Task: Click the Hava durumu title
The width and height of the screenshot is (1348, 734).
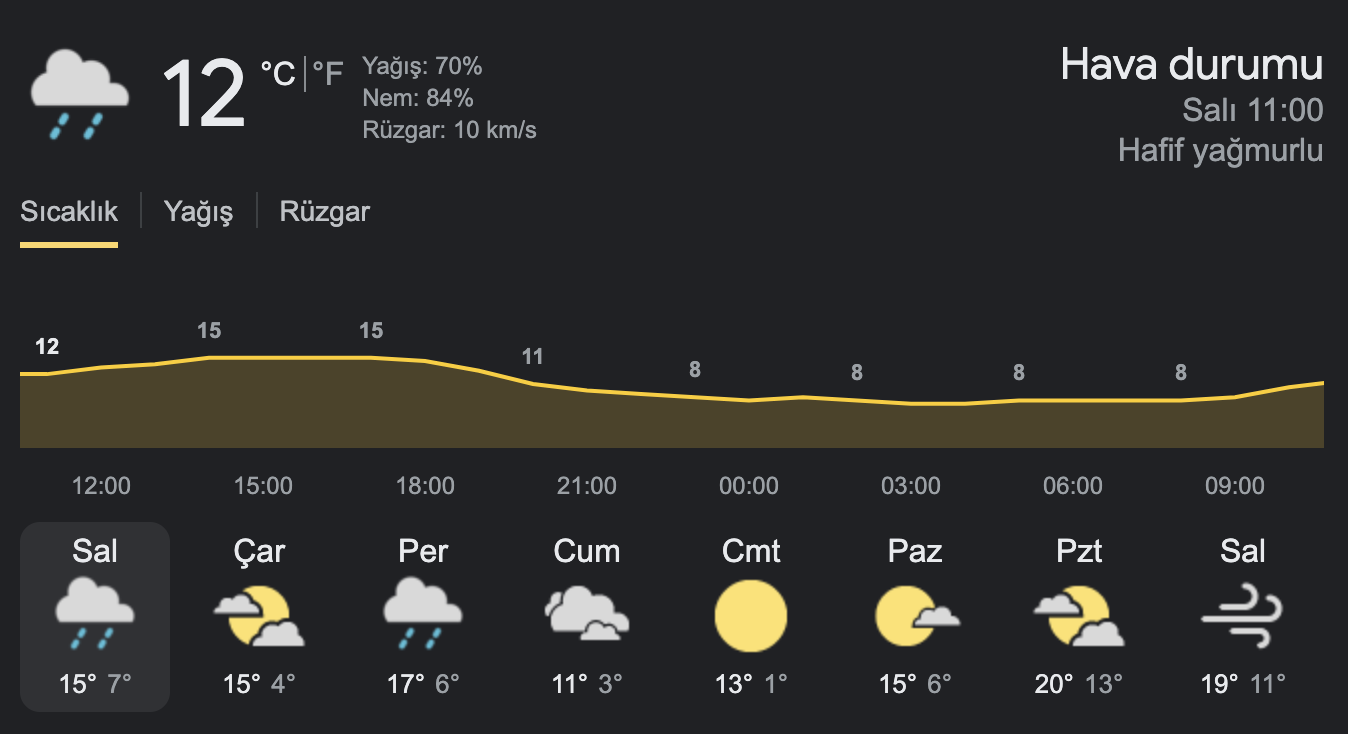Action: pos(1192,65)
